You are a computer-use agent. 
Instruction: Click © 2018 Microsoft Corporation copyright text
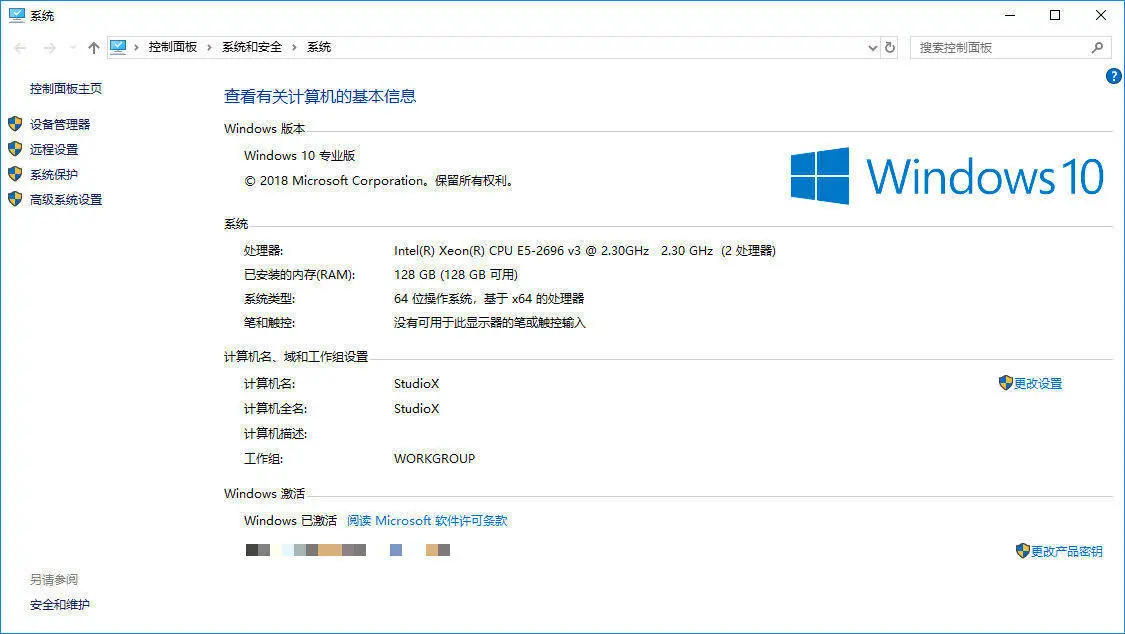tap(380, 181)
